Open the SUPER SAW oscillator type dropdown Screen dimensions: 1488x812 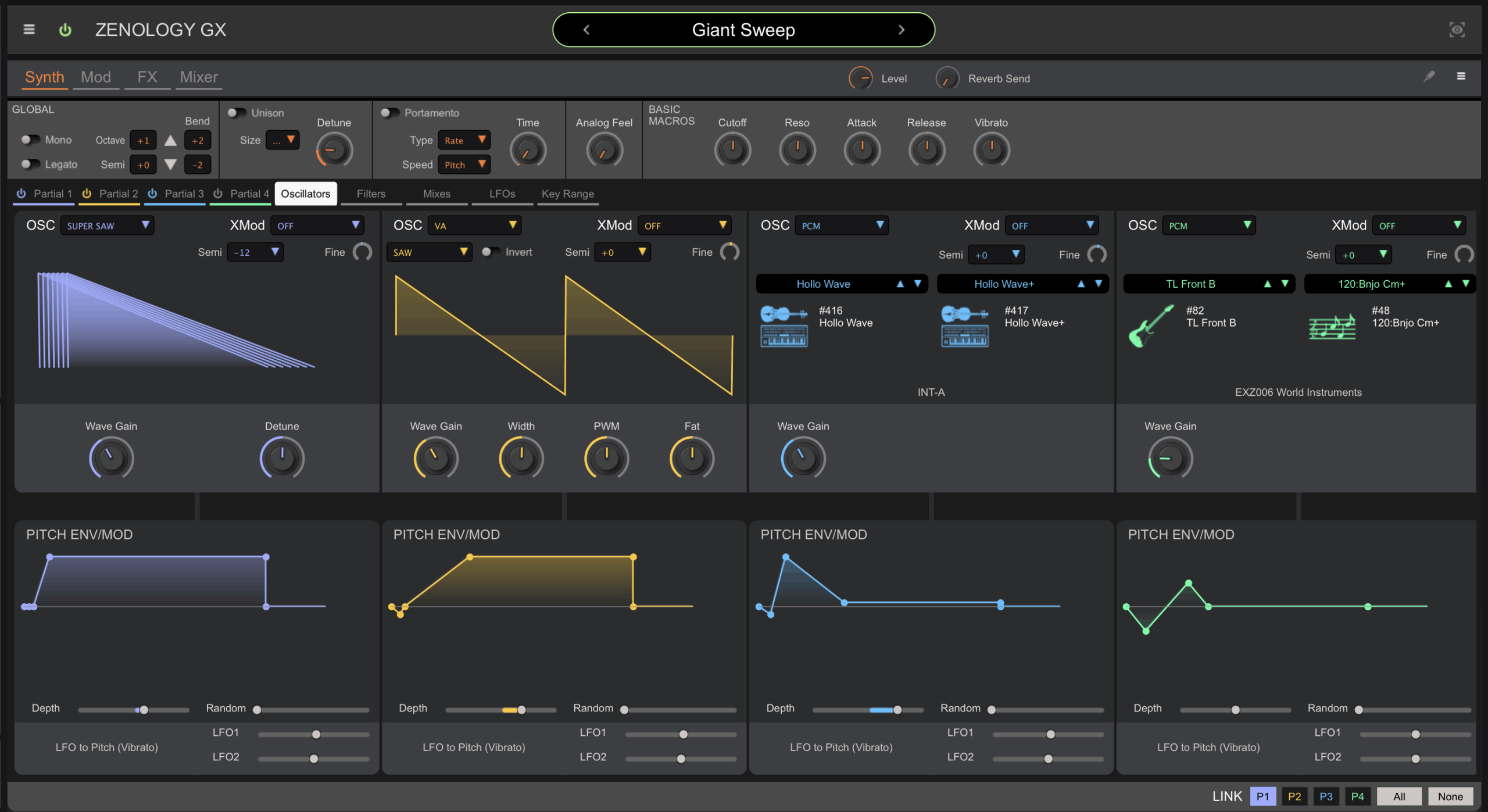pos(107,226)
